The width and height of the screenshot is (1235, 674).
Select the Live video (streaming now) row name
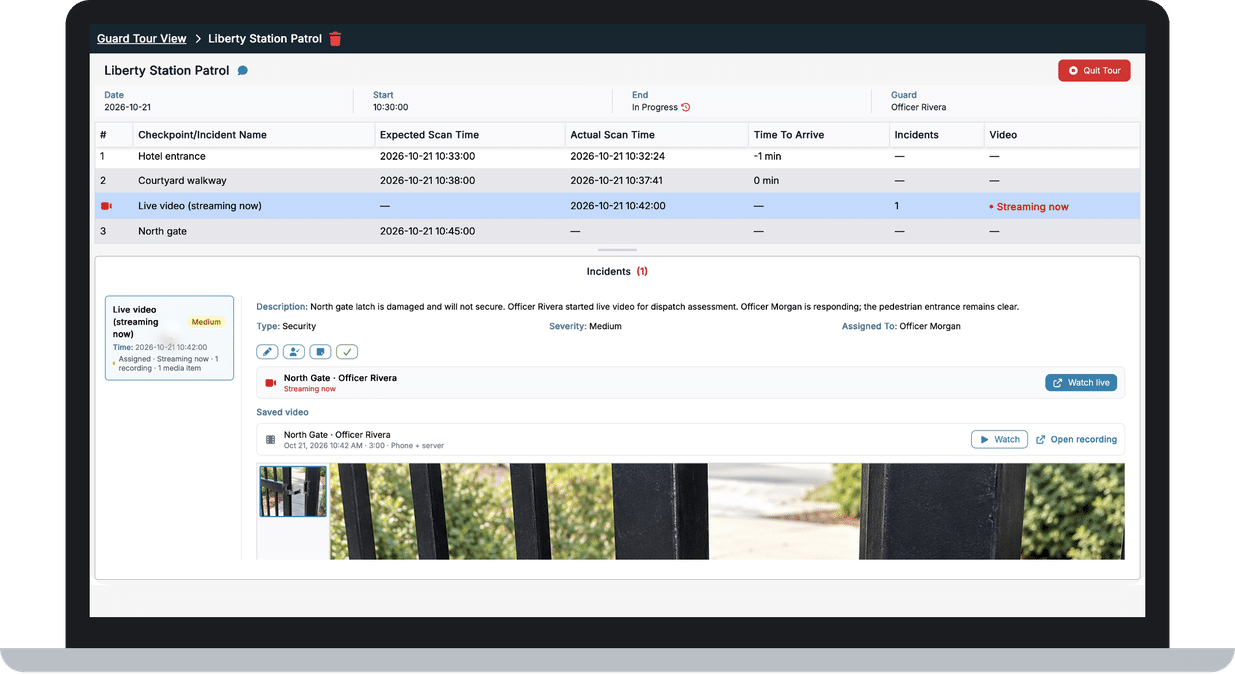(x=200, y=206)
